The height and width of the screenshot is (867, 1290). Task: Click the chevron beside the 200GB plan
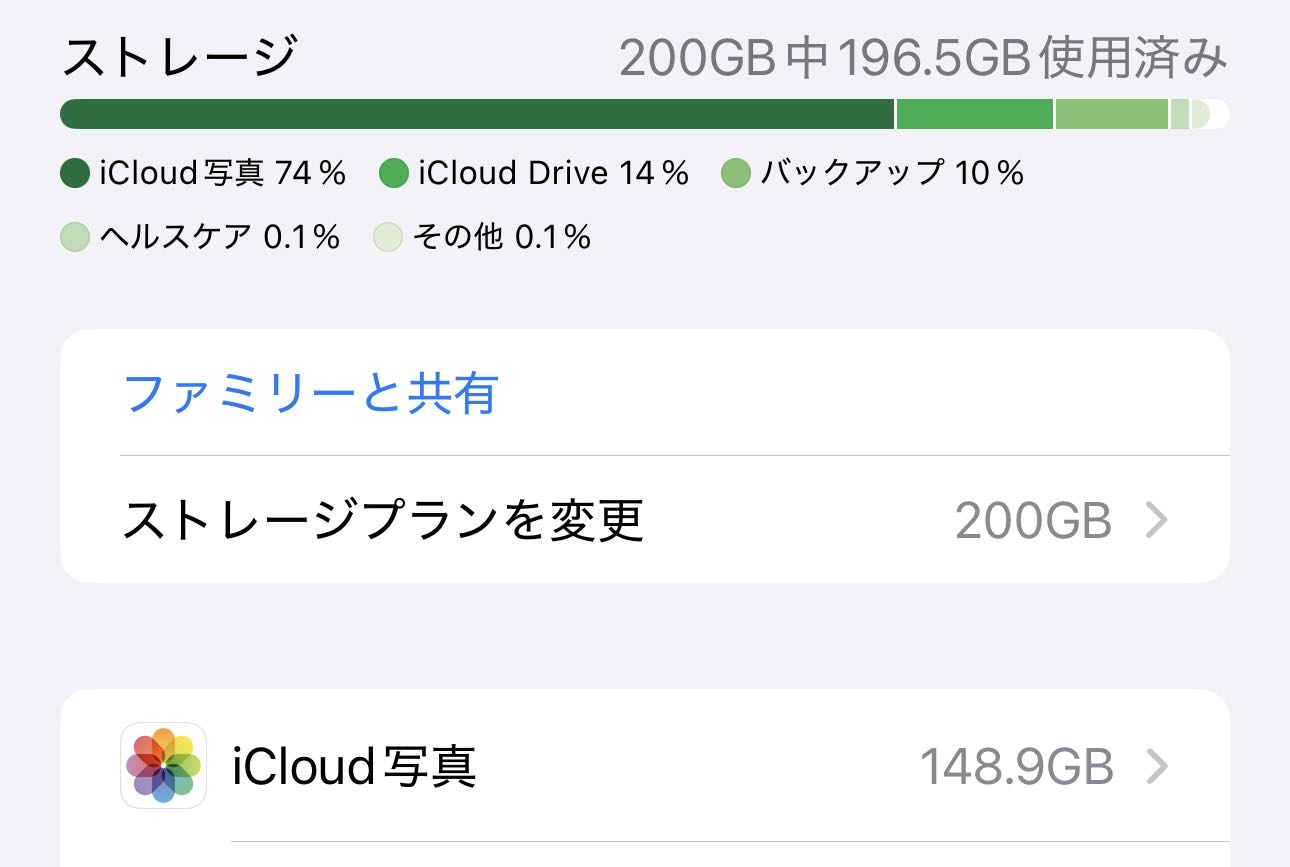pyautogui.click(x=1156, y=520)
